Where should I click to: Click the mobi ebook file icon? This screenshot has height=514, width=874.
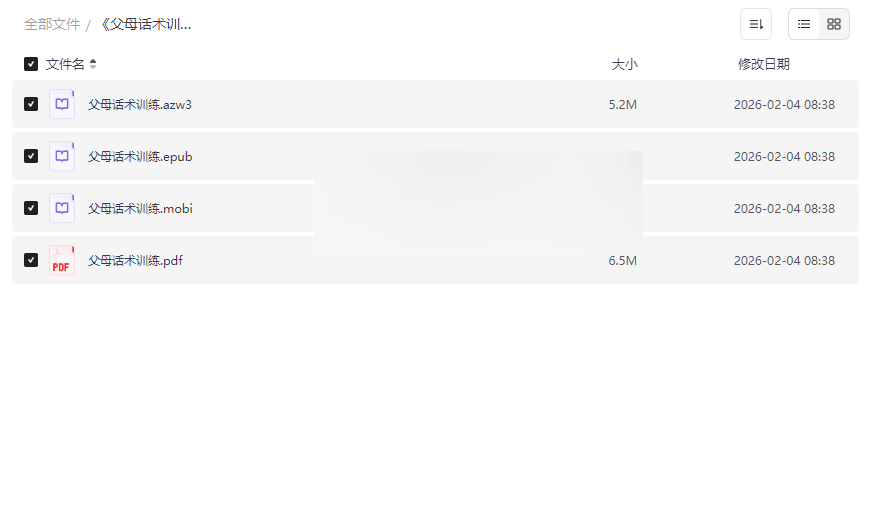(62, 208)
